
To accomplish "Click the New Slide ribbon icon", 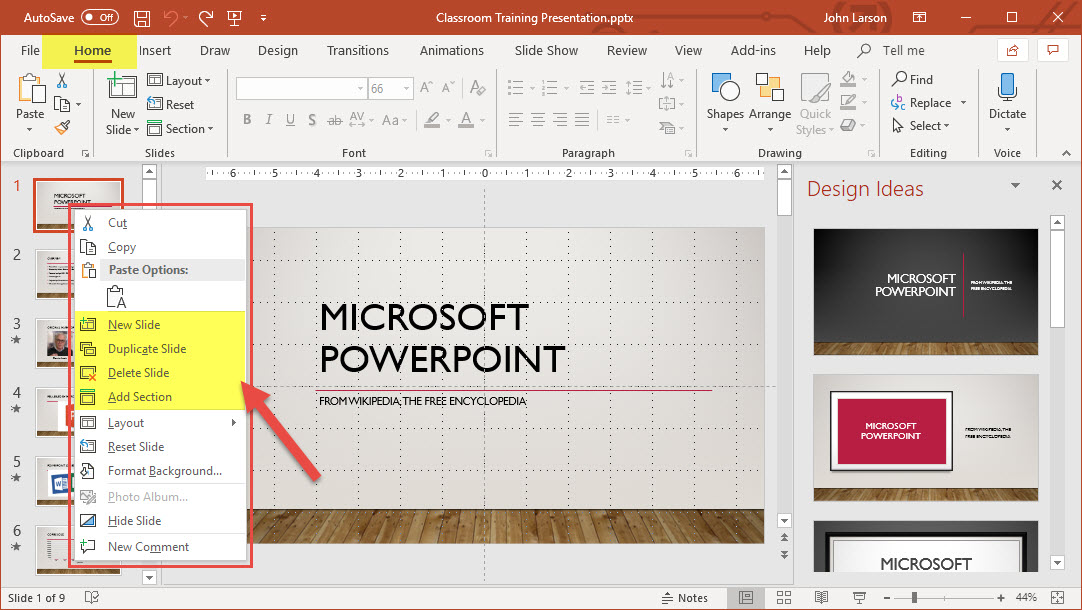I will click(x=122, y=90).
